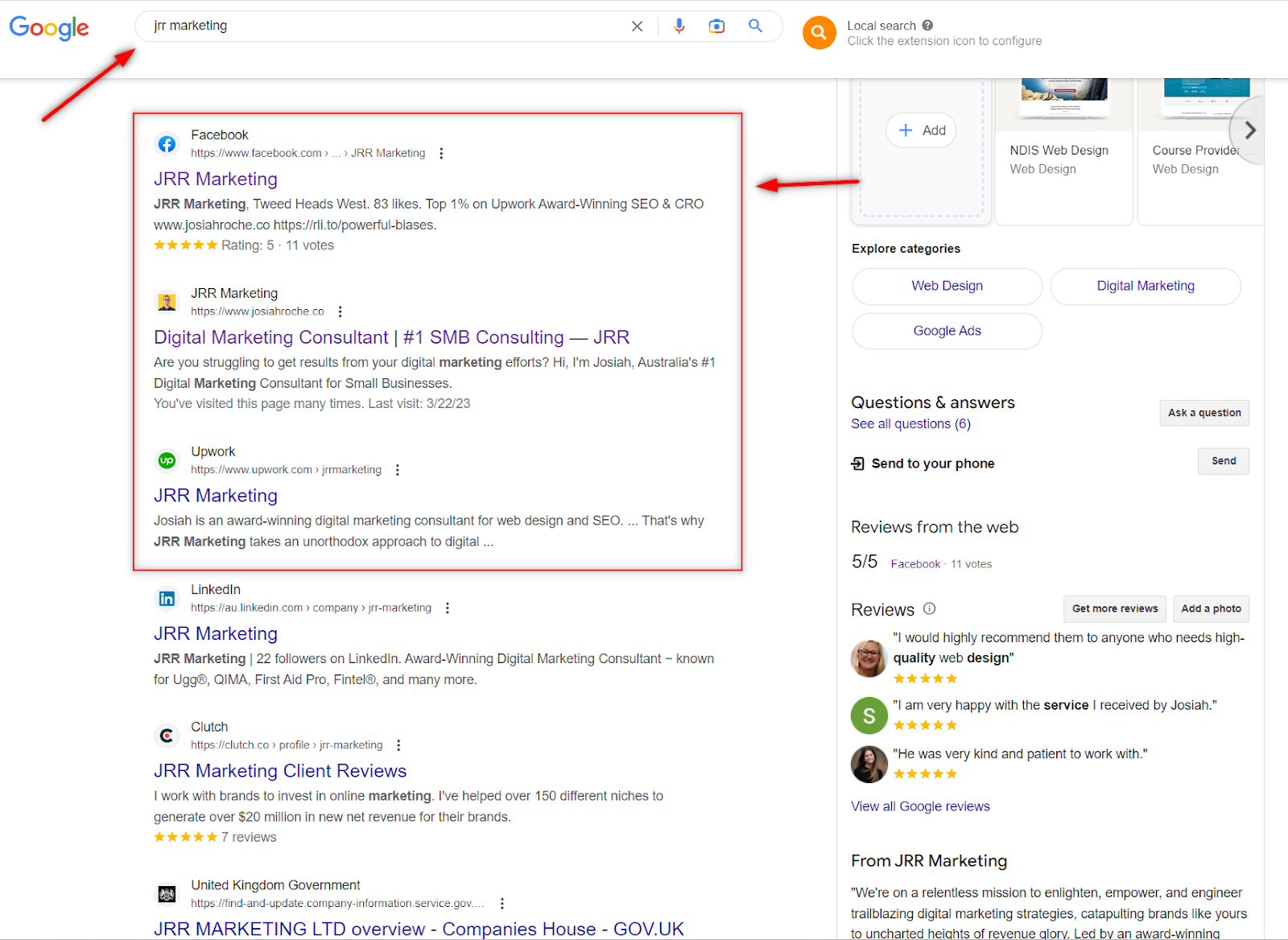Click the Send button
This screenshot has height=940, width=1288.
coord(1224,461)
